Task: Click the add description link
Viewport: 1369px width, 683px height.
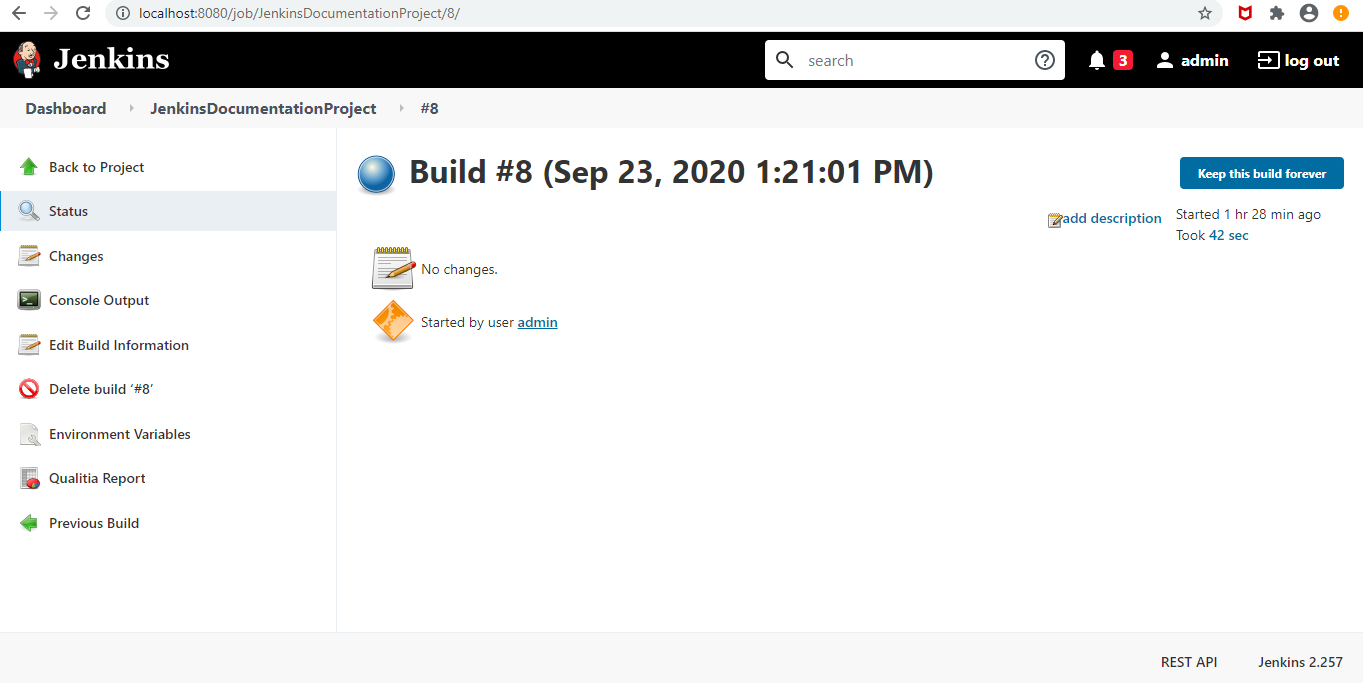Action: click(x=1111, y=219)
